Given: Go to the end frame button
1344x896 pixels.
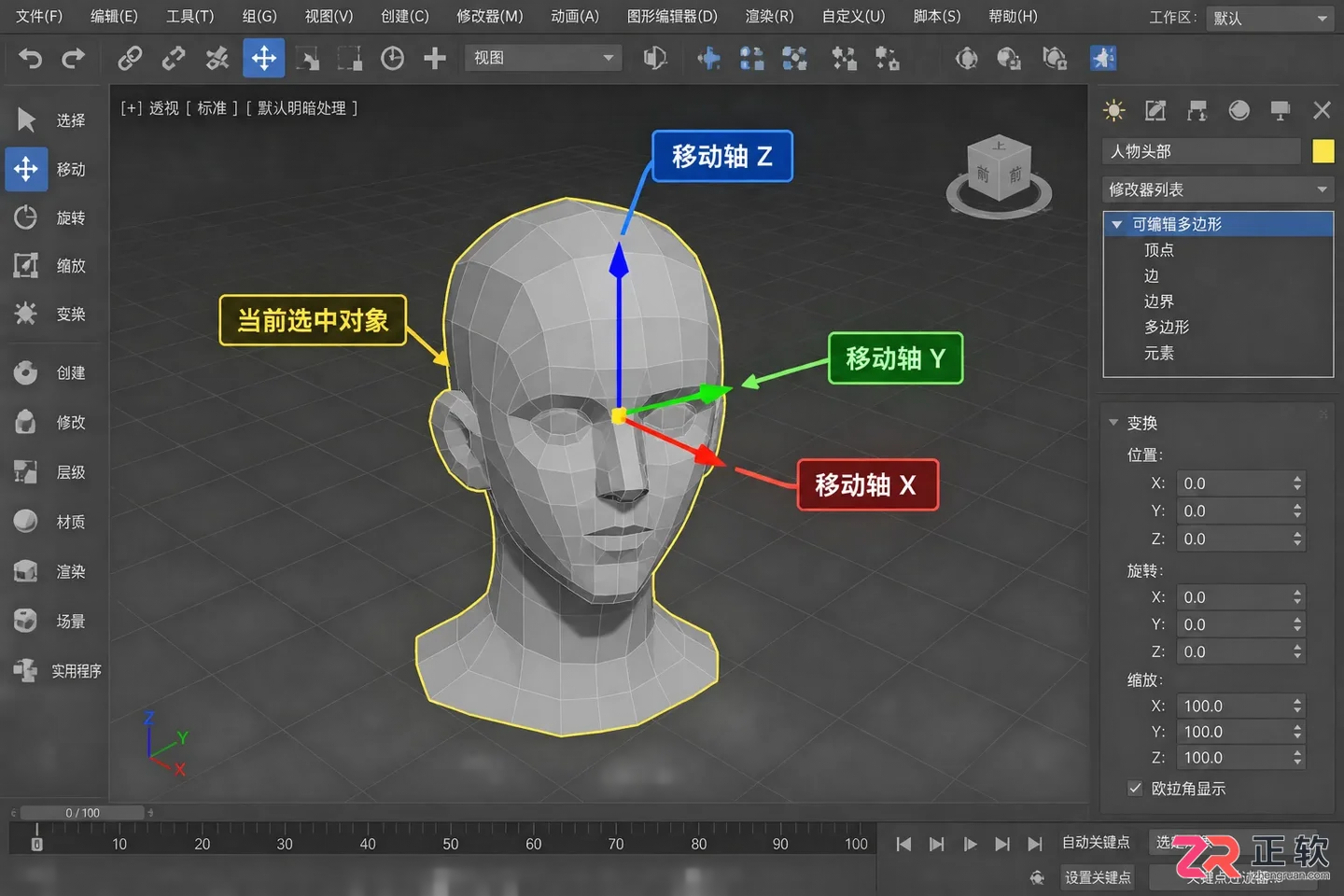Looking at the screenshot, I should pos(1035,844).
